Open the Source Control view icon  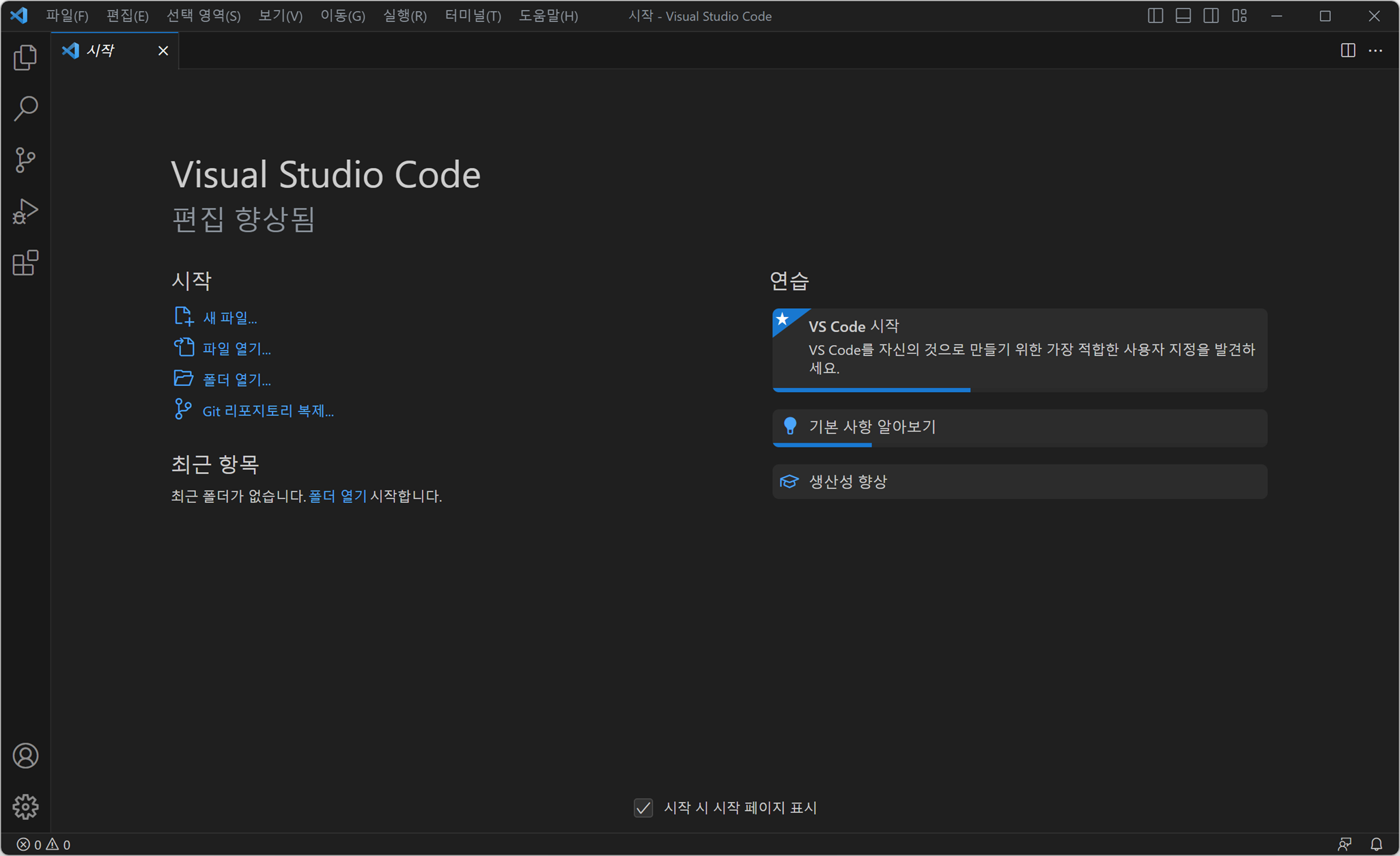pos(25,160)
